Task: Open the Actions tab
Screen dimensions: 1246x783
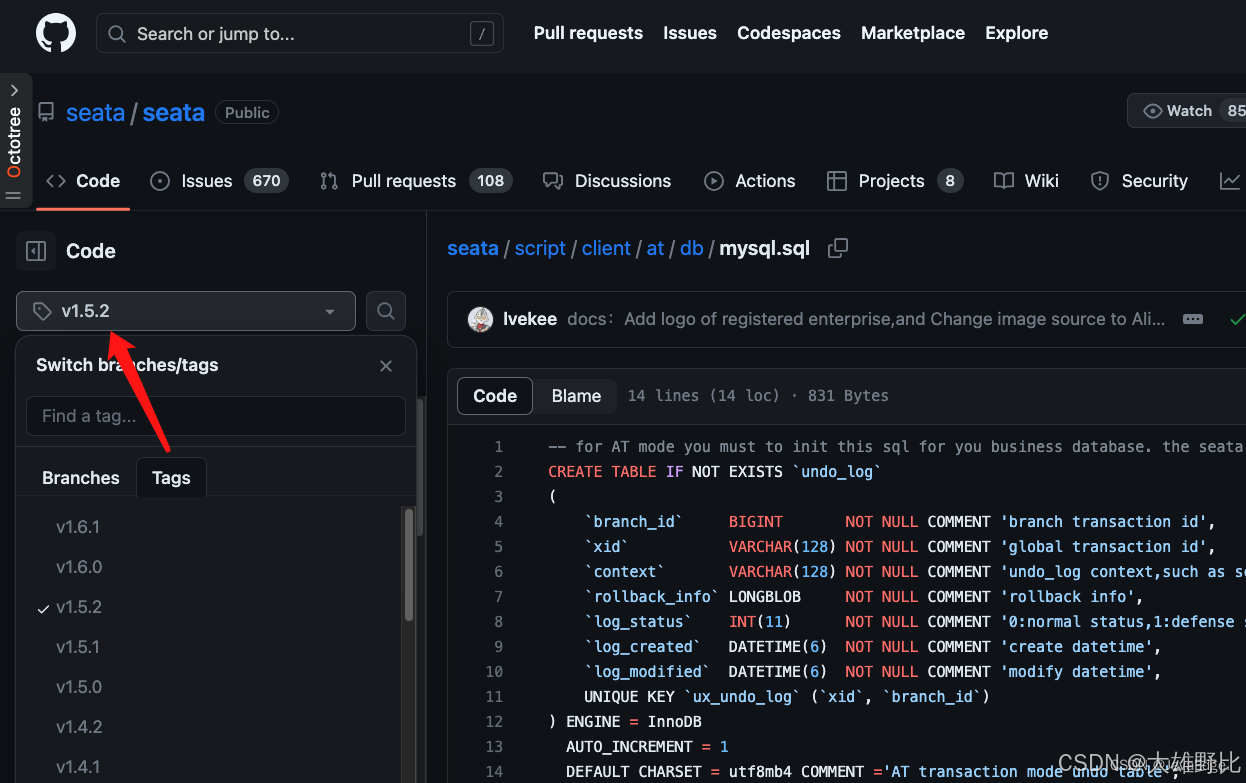Action: [x=750, y=181]
